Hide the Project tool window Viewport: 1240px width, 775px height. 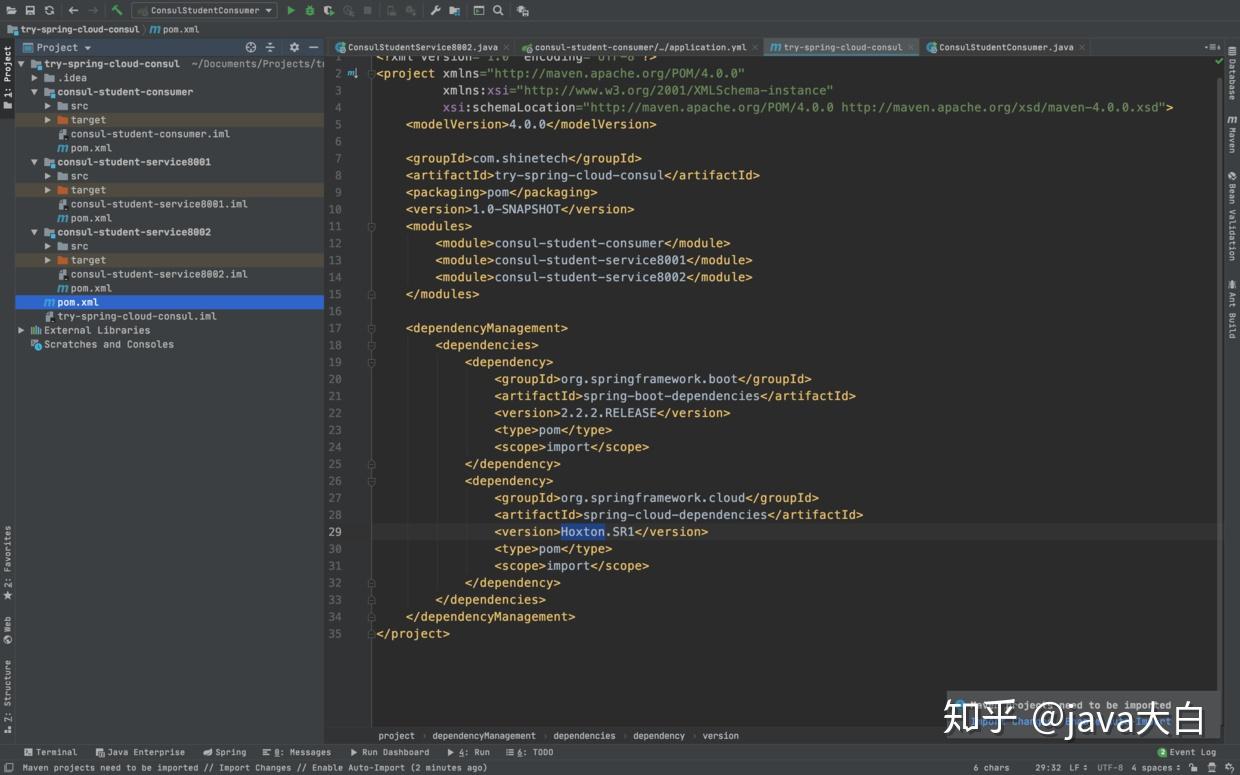click(314, 47)
